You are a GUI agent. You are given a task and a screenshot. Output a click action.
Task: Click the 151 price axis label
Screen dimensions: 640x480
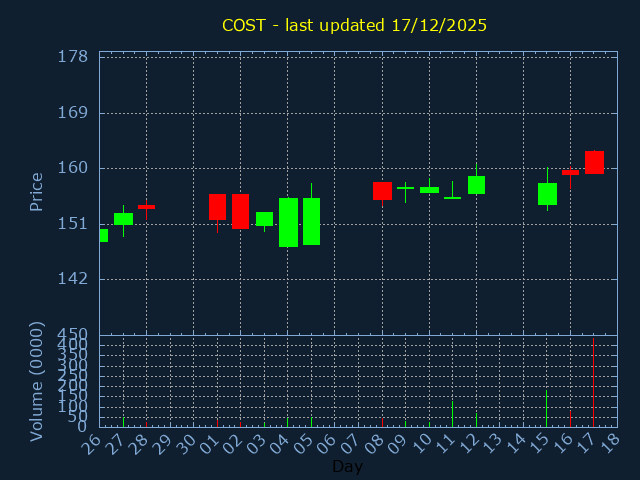(x=73, y=224)
